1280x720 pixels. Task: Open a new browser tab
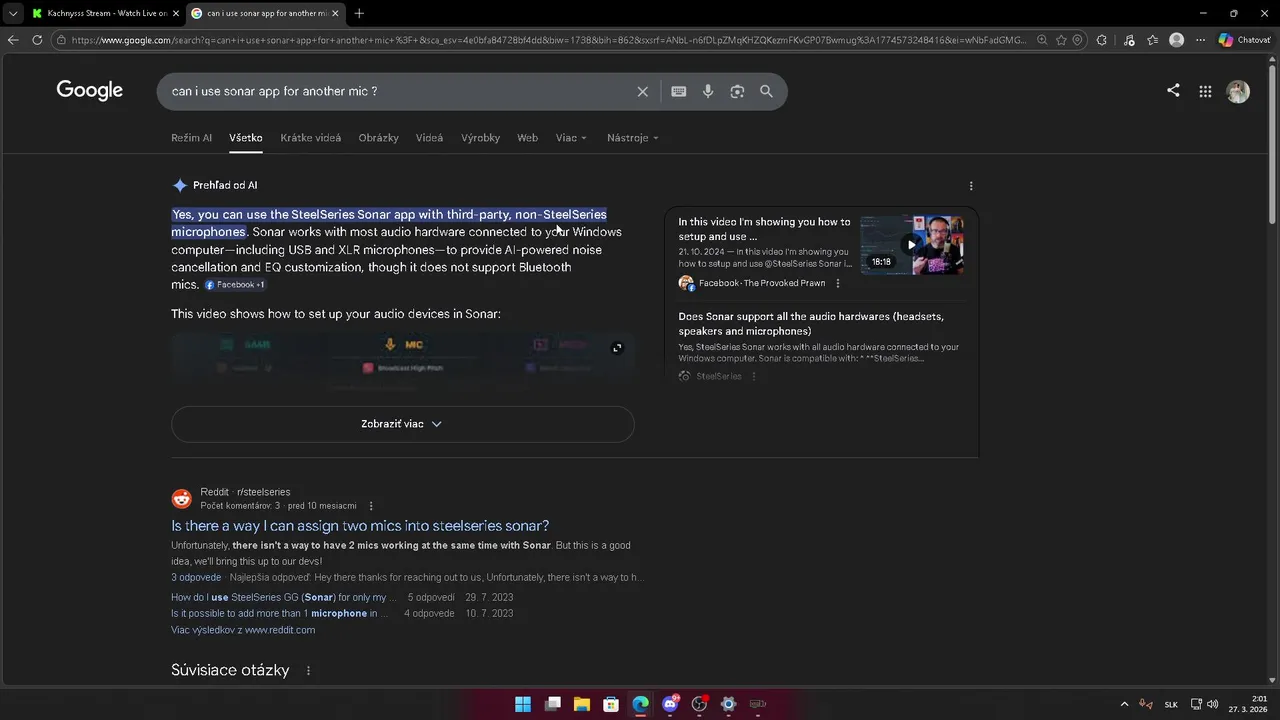(359, 13)
